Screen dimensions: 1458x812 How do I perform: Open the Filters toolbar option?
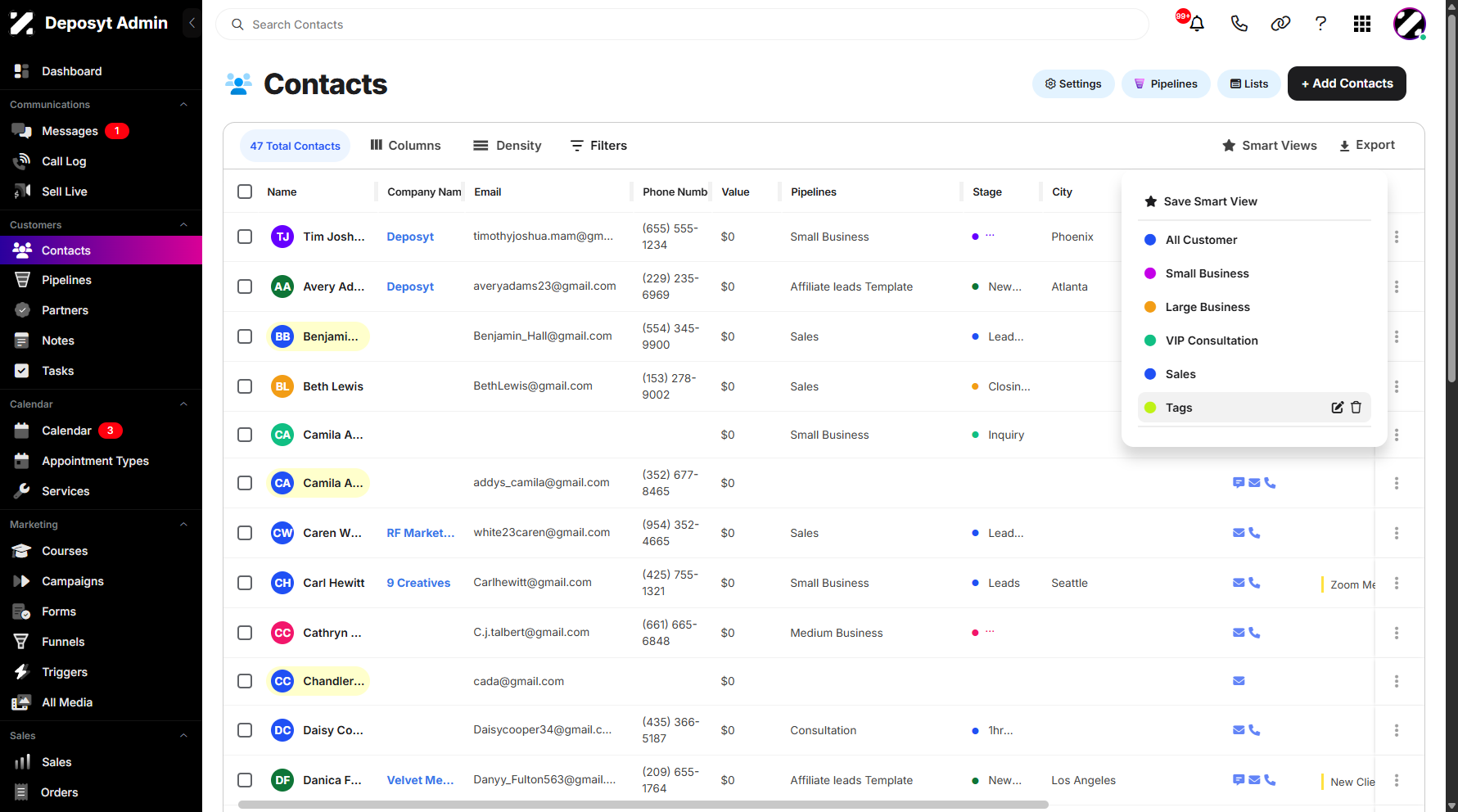pos(598,146)
